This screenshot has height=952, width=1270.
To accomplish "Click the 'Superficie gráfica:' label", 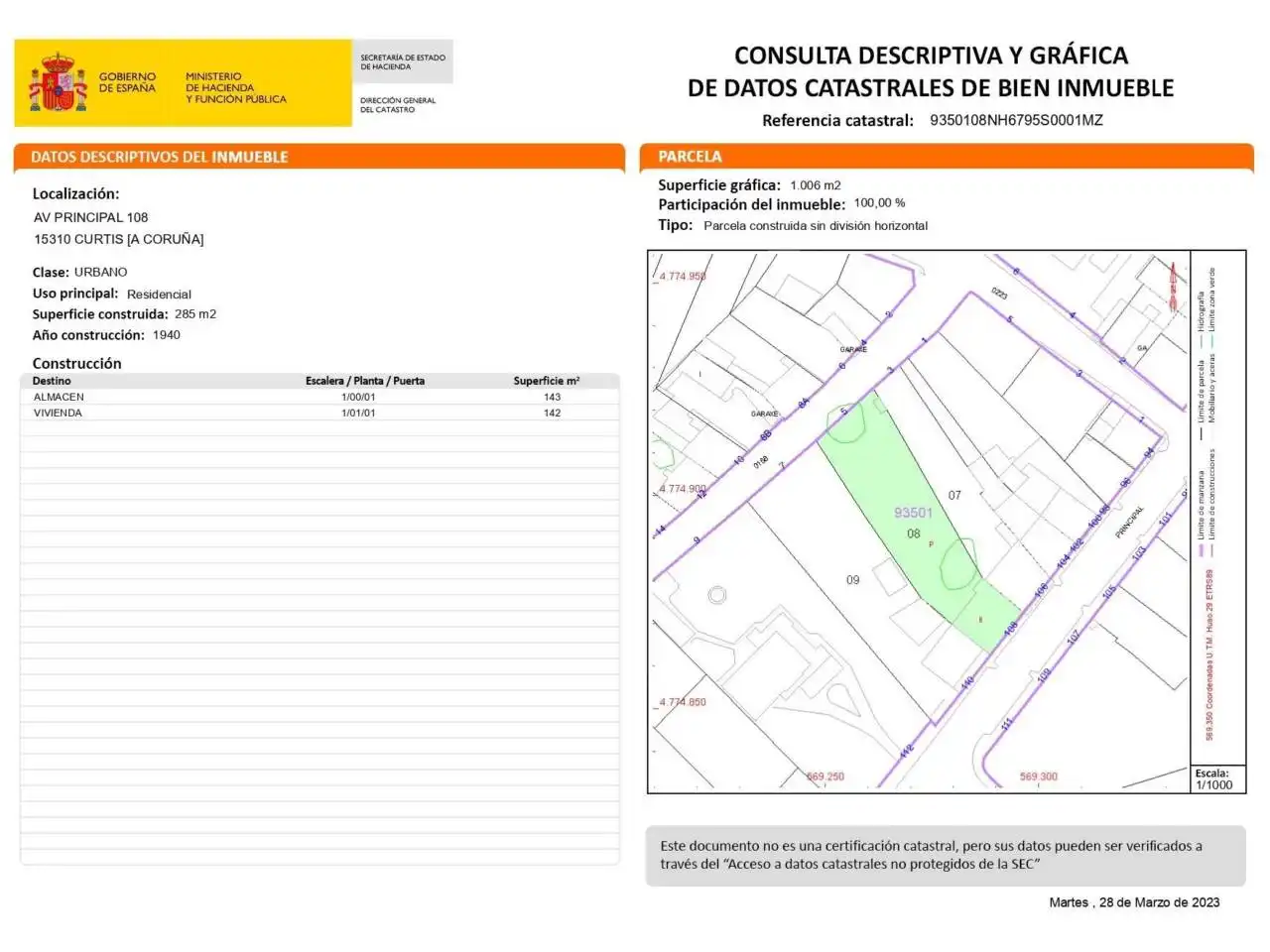I will click(x=719, y=185).
